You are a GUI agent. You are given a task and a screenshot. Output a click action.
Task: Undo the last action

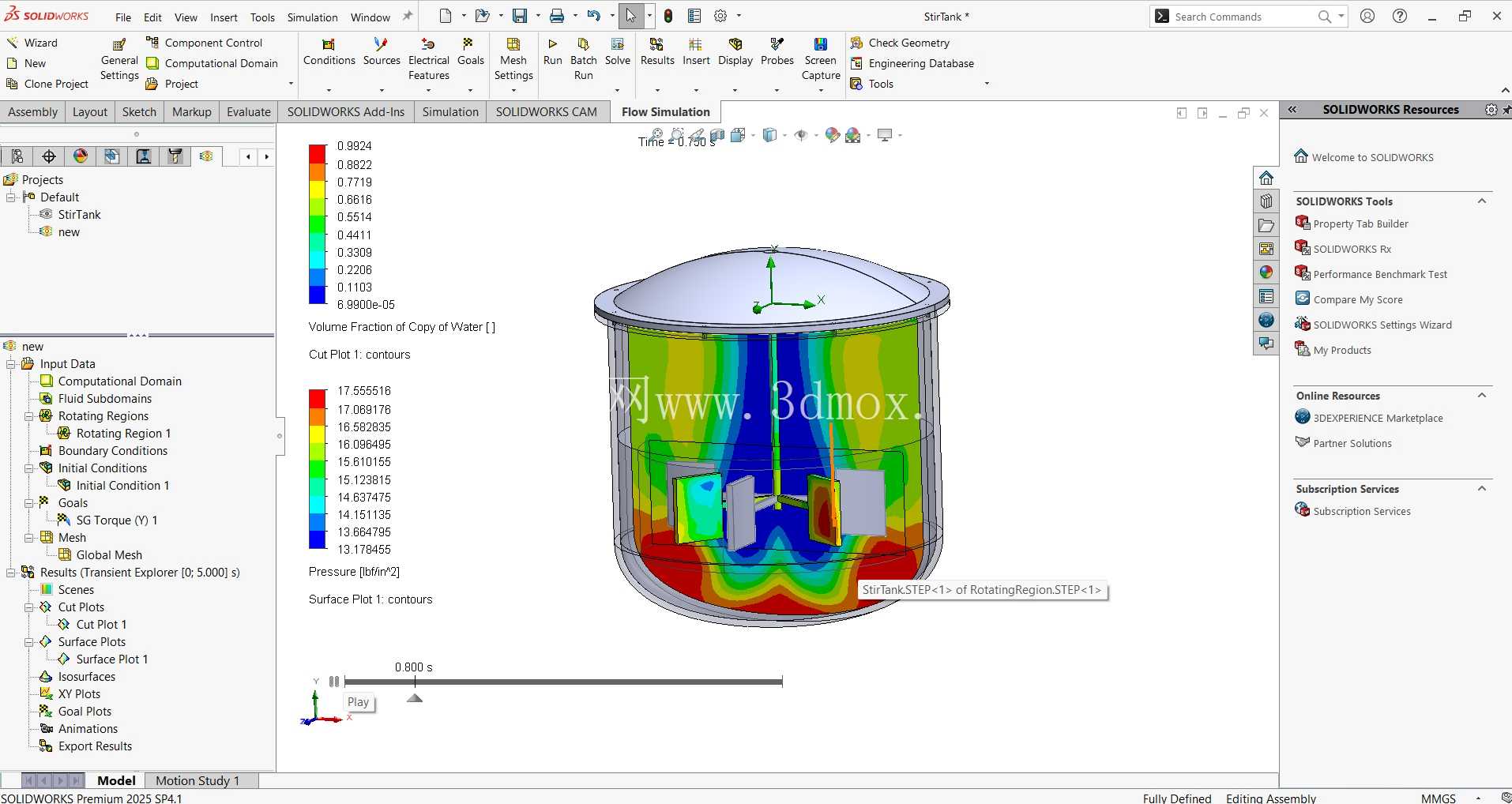pos(593,16)
